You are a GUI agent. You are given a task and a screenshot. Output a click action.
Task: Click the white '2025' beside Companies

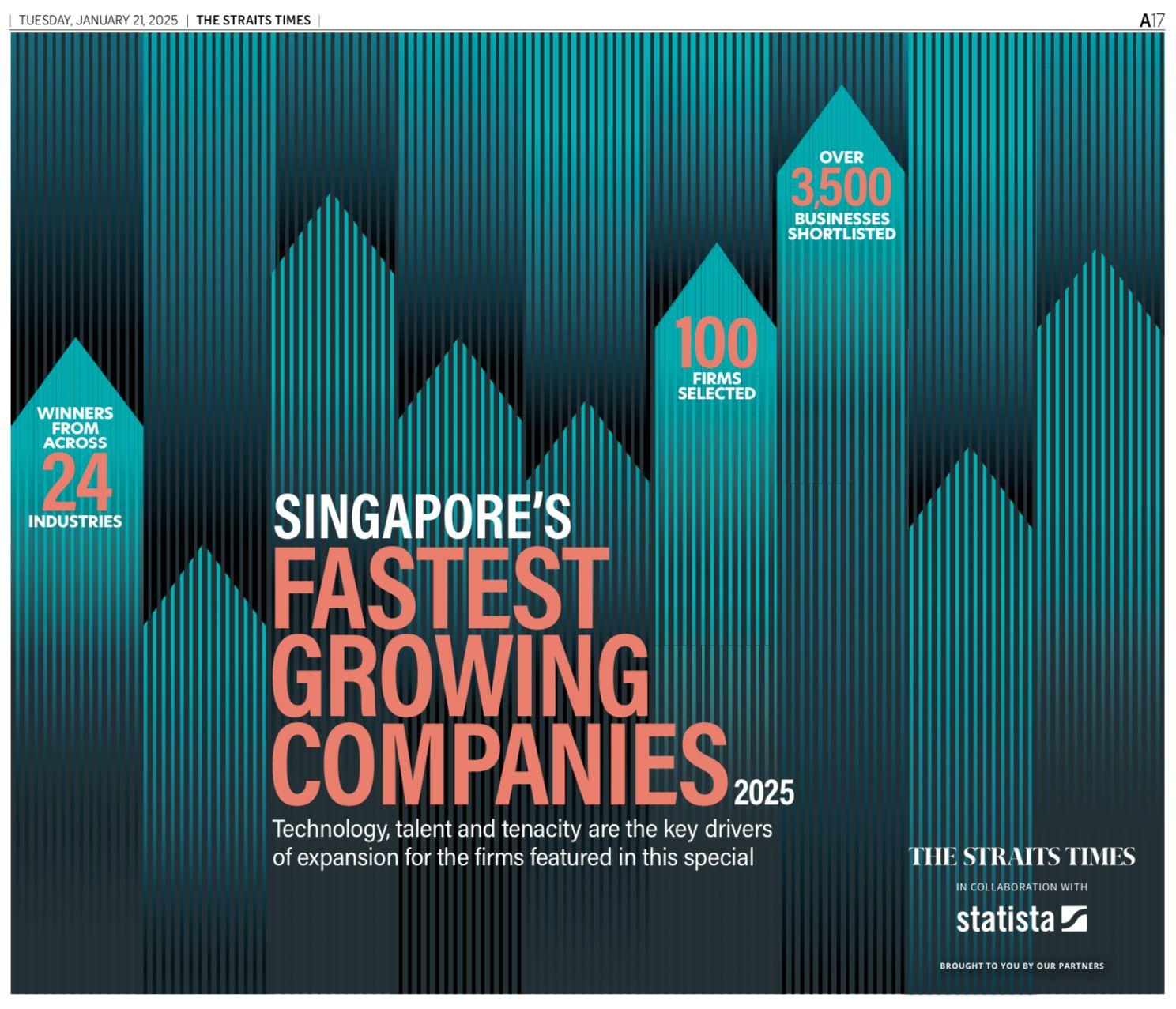click(763, 793)
